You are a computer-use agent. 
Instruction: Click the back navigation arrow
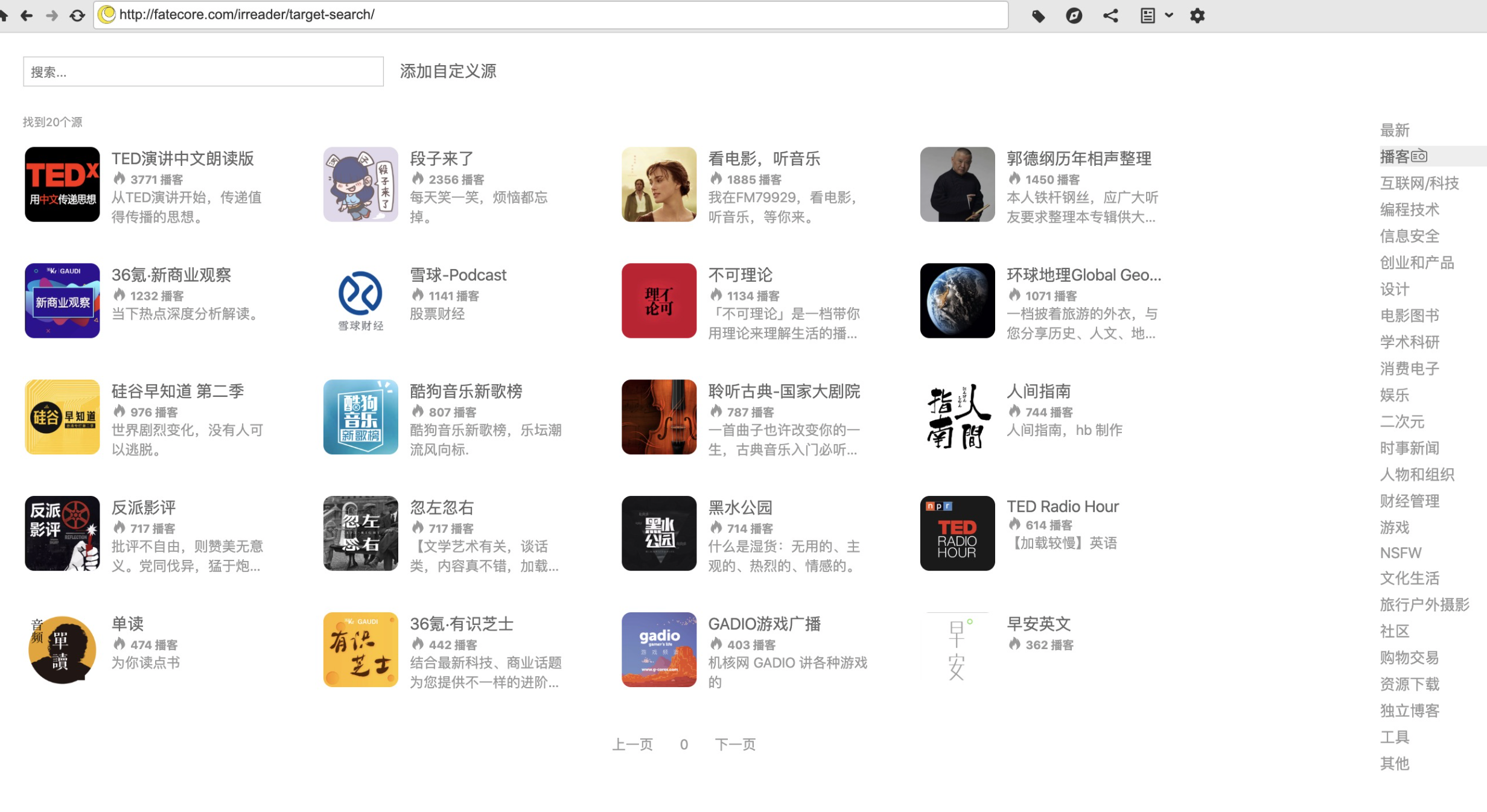click(27, 15)
